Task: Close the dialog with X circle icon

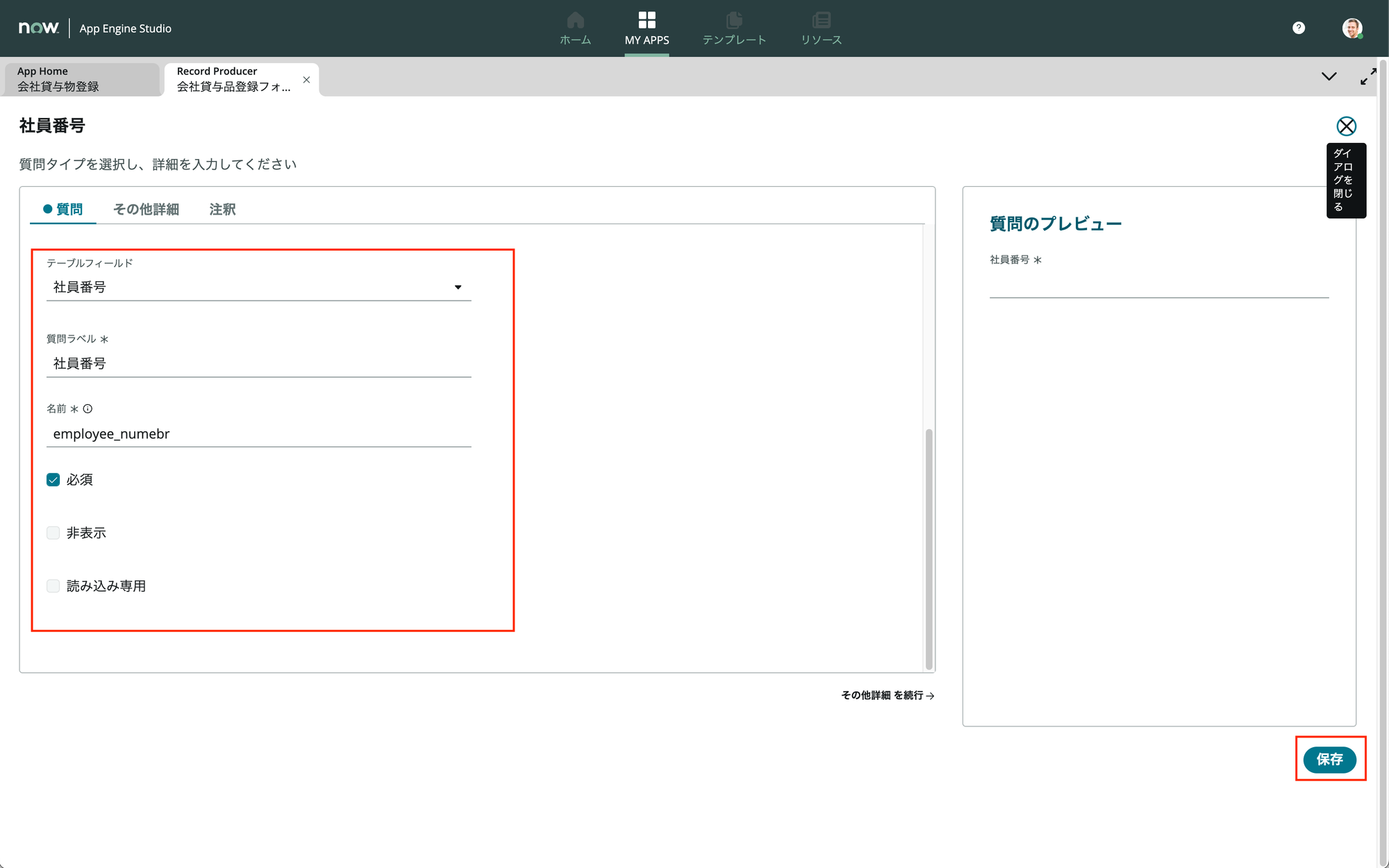Action: [x=1346, y=126]
